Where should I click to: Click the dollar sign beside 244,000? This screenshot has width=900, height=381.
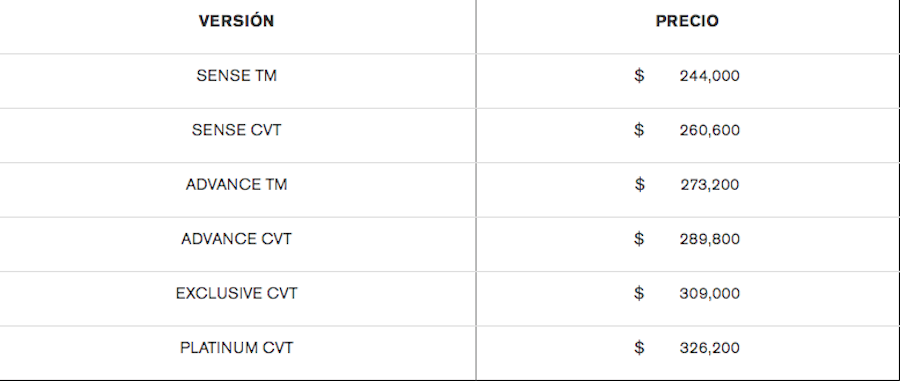(639, 75)
